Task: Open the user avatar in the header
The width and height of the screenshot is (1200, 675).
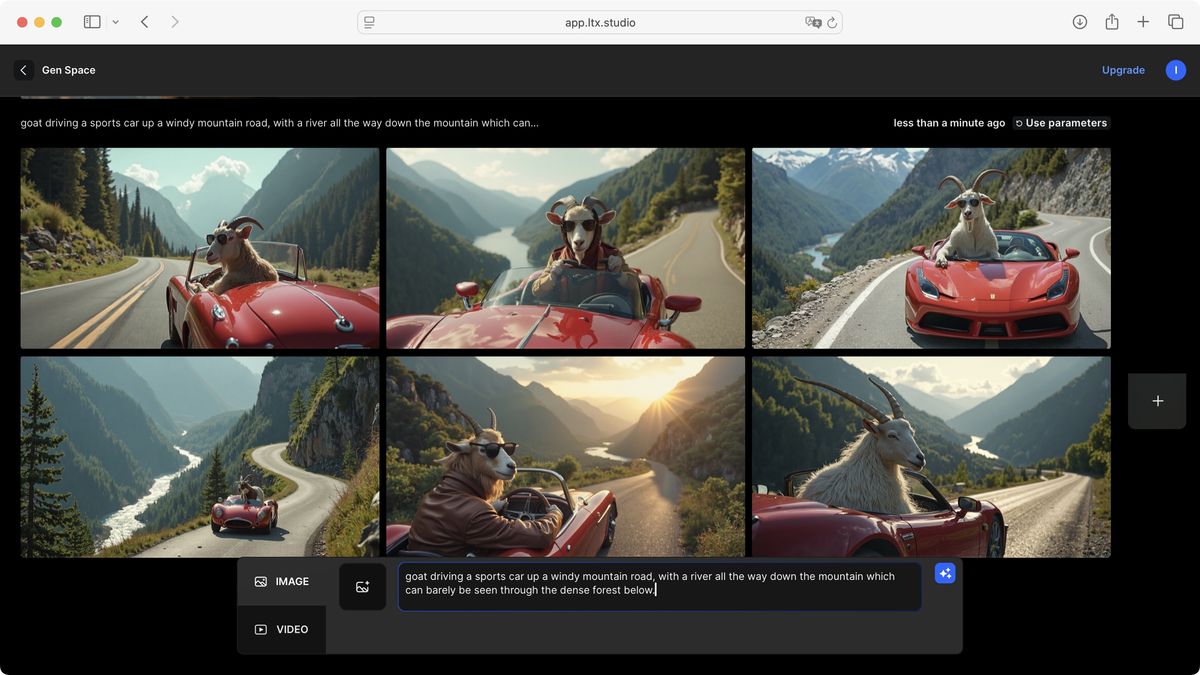Action: [x=1176, y=70]
